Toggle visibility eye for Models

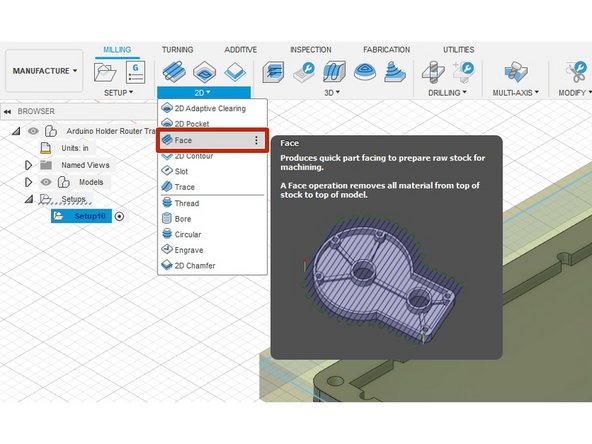click(46, 182)
